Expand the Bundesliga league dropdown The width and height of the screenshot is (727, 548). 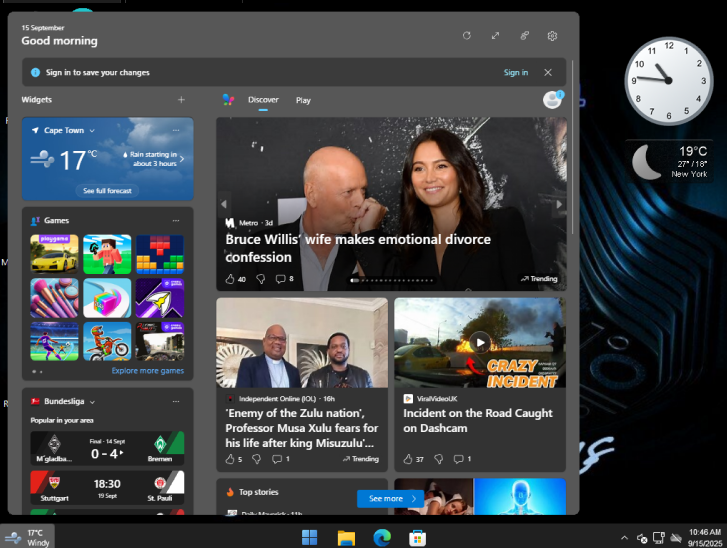pyautogui.click(x=92, y=402)
